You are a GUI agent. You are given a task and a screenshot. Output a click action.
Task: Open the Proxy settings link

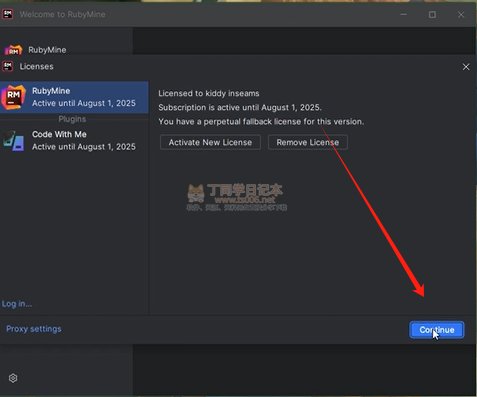34,329
